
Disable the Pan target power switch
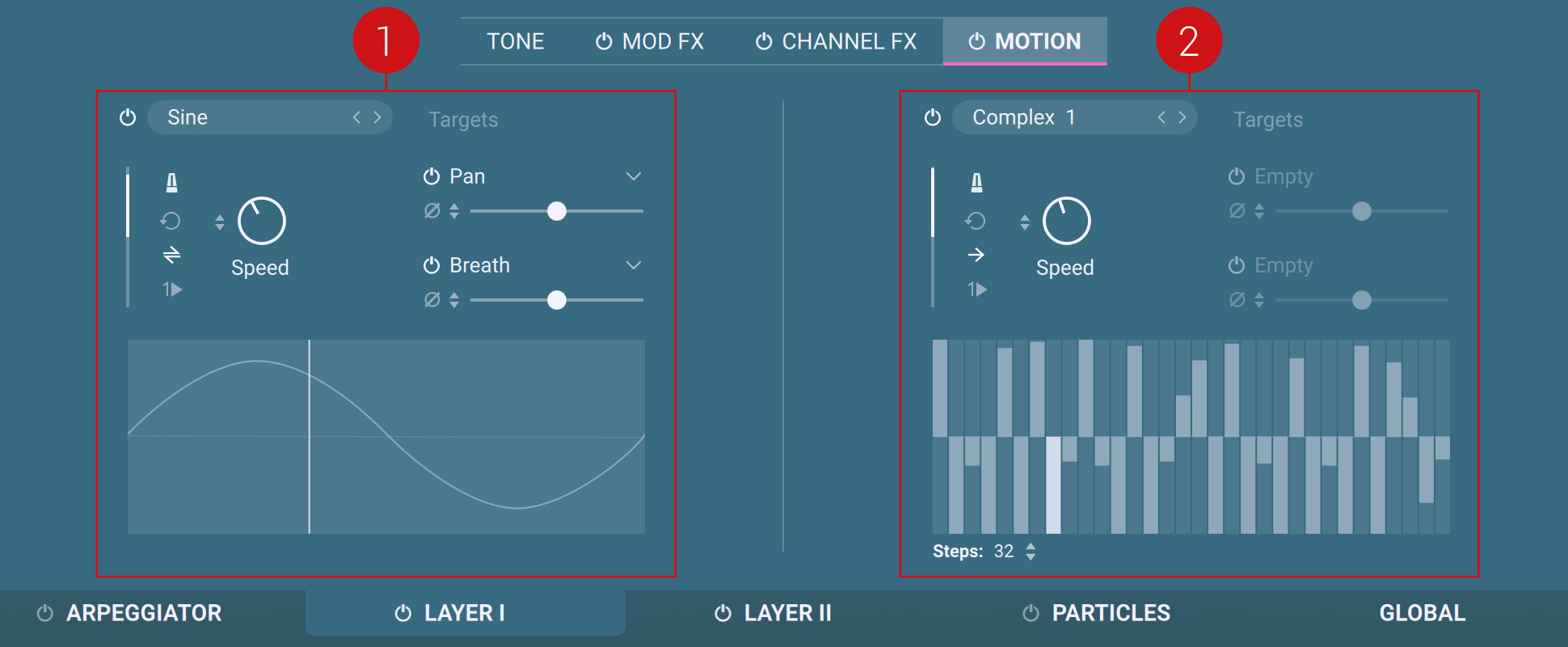point(432,176)
